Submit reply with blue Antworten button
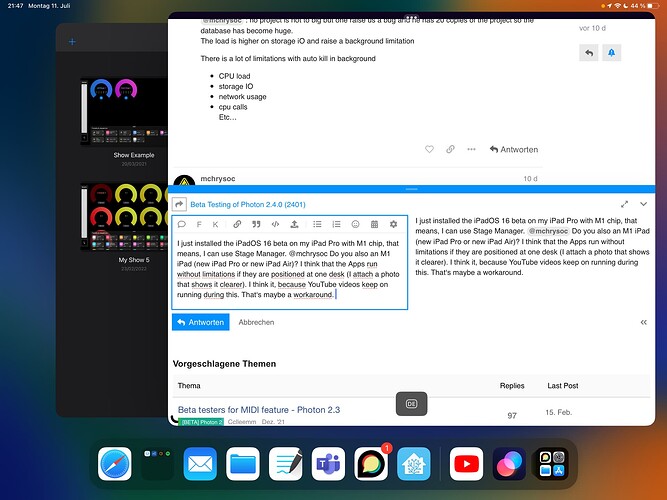 (x=201, y=322)
